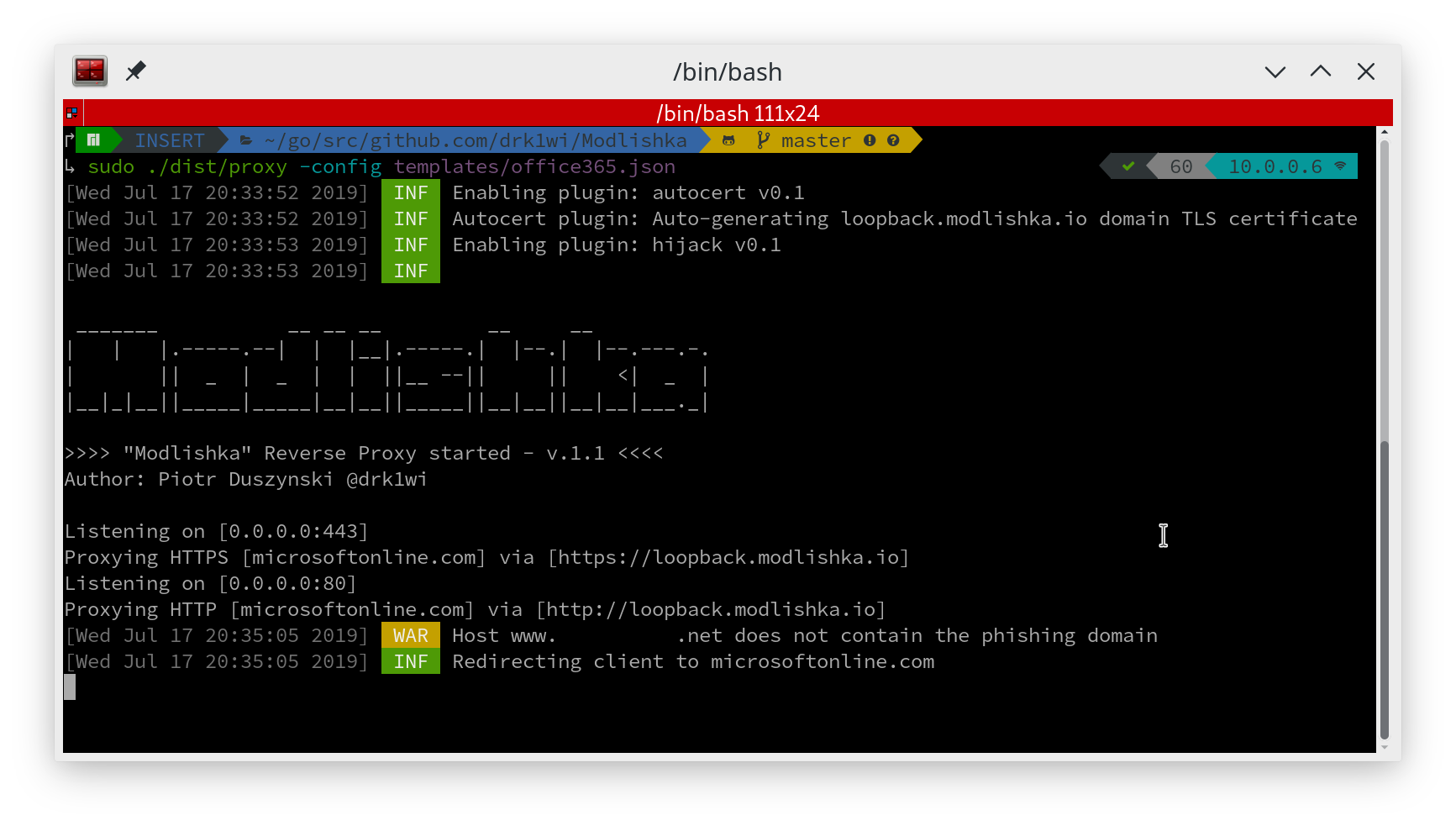Click the '/bin/bash' window title text

pyautogui.click(x=728, y=72)
